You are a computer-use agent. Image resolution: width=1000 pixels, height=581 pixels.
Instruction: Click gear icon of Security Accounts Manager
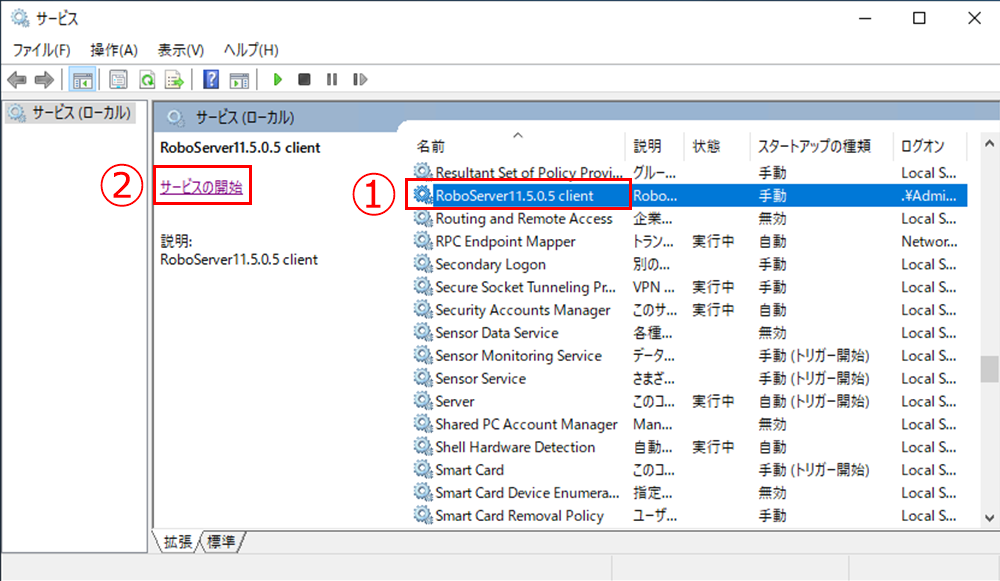tap(422, 309)
